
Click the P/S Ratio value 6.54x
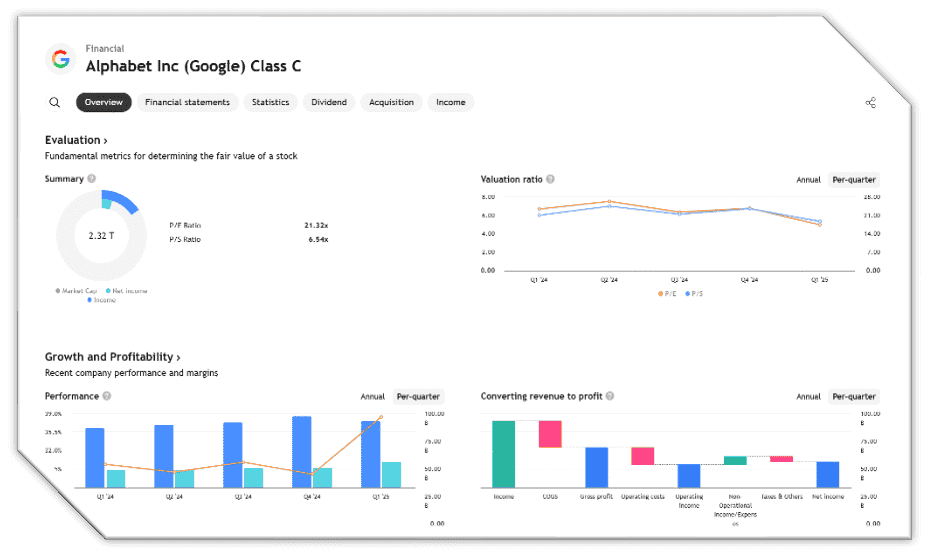point(318,240)
